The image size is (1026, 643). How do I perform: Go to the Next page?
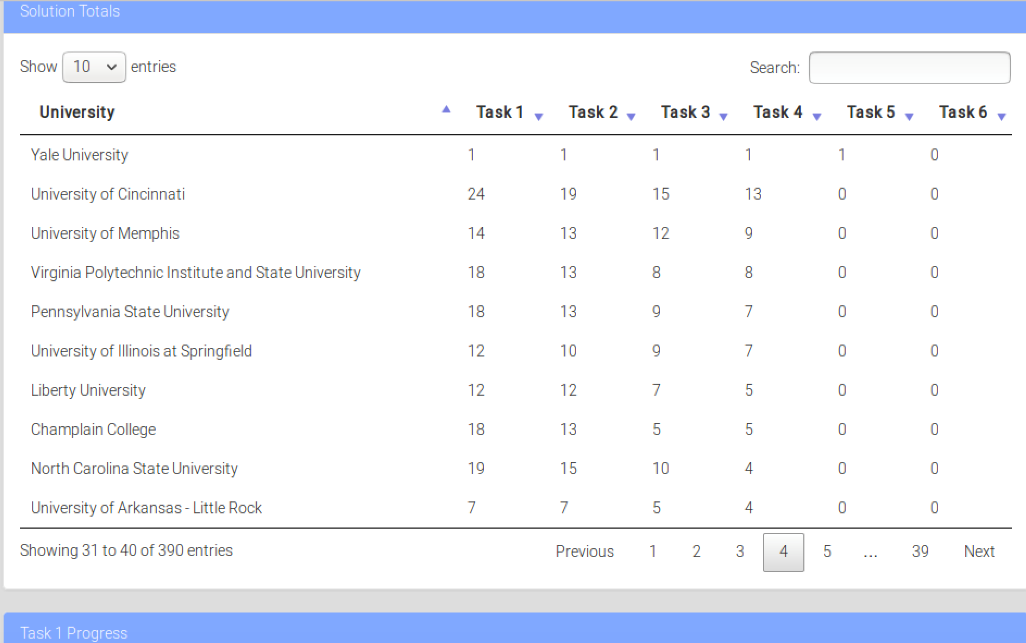pos(979,552)
